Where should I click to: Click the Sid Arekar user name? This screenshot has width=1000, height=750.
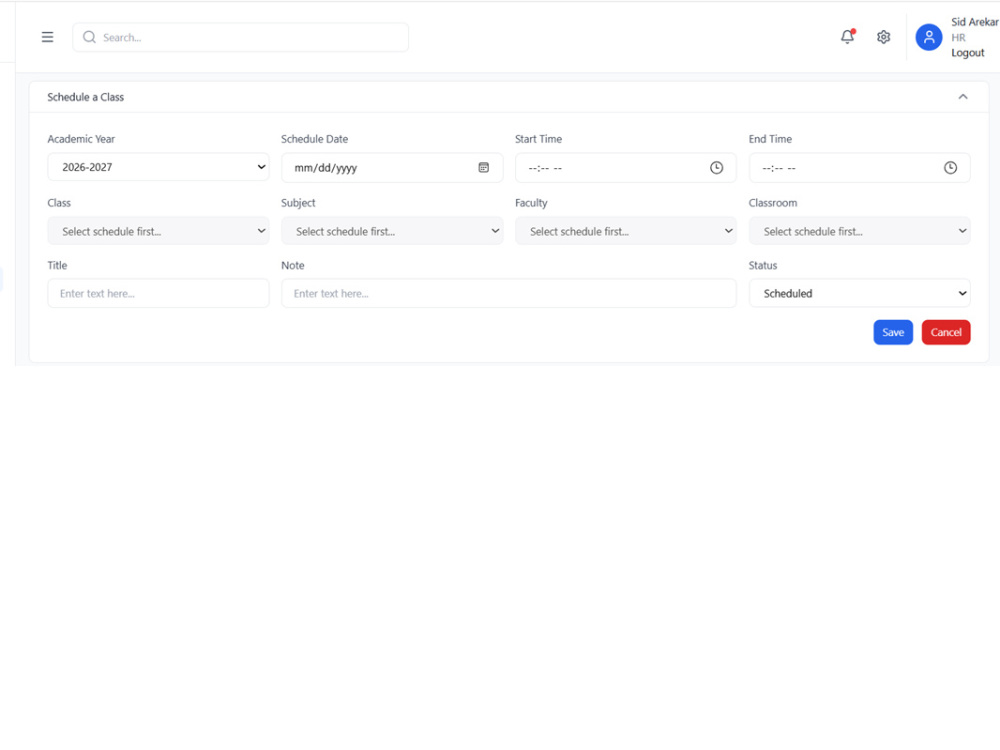tap(974, 22)
